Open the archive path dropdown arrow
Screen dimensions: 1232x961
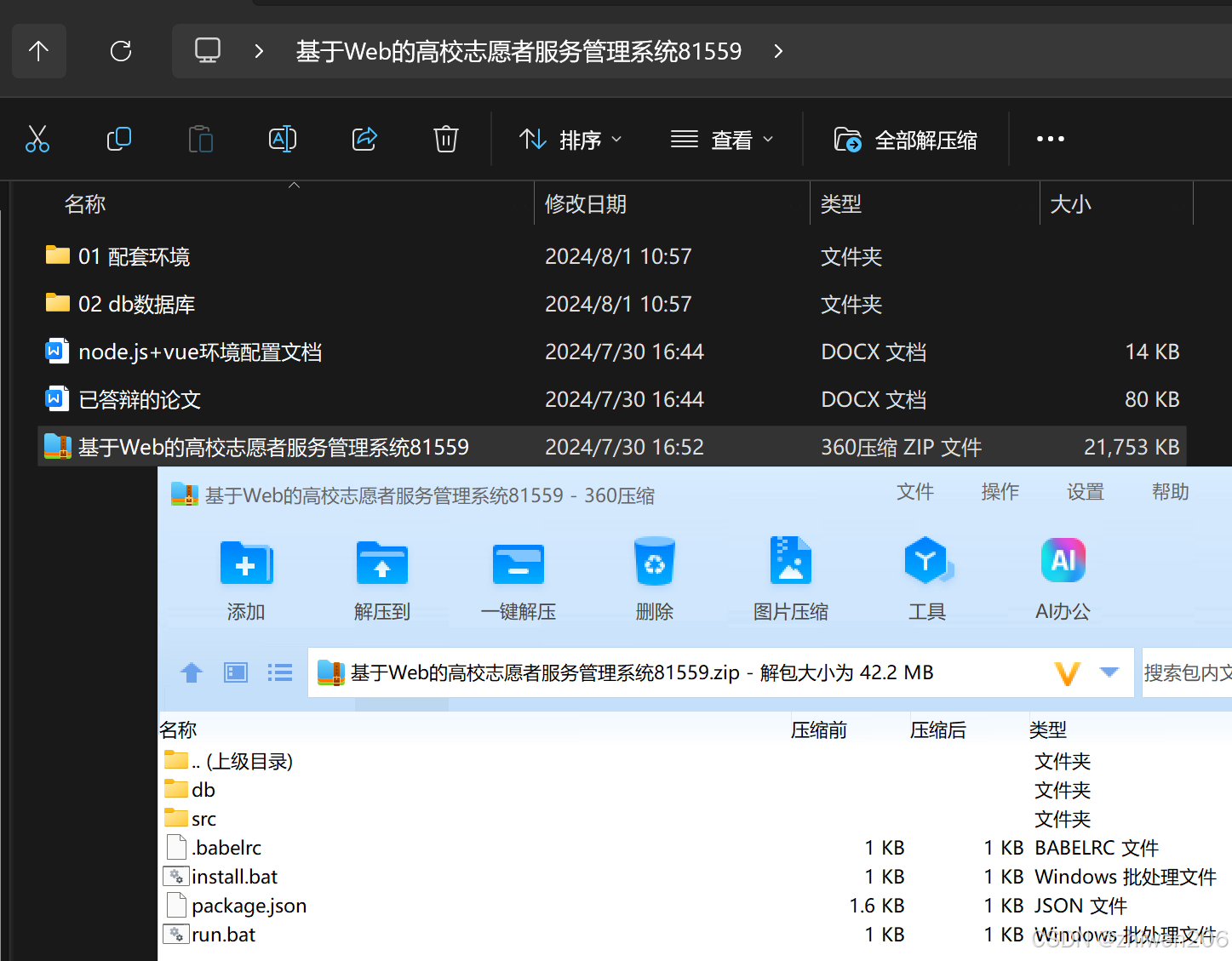(1109, 672)
